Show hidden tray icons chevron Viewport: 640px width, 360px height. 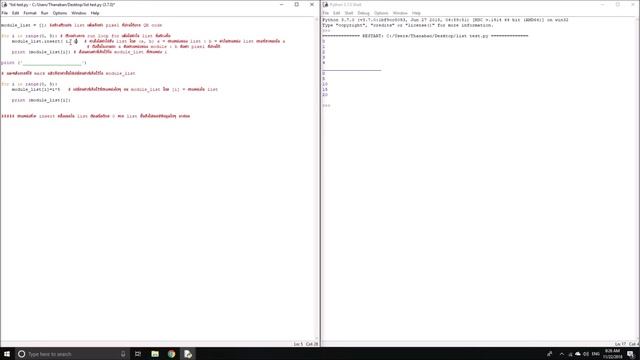(562, 354)
